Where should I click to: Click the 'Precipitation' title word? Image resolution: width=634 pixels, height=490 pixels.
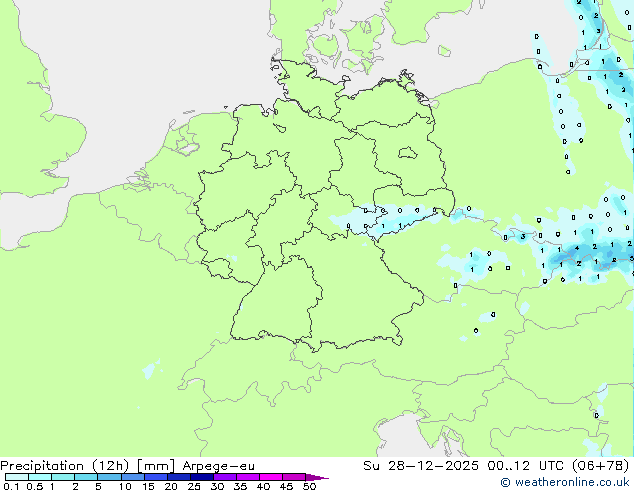point(42,466)
